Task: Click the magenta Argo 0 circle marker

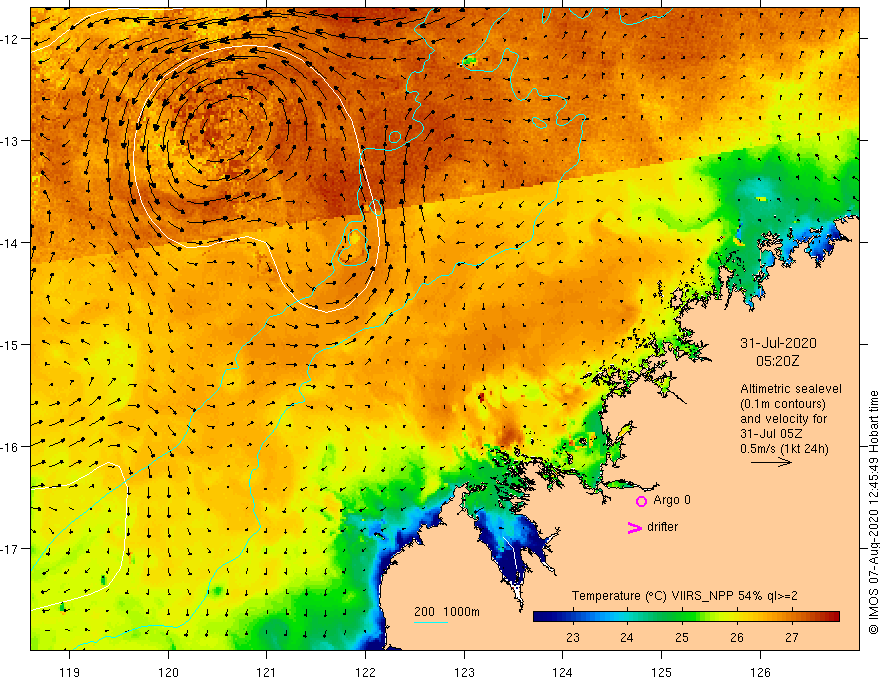Action: (641, 501)
